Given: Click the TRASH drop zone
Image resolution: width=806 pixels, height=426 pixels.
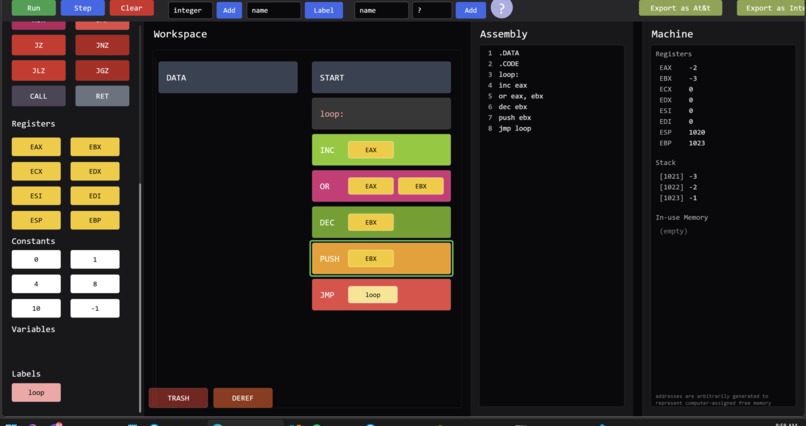Looking at the screenshot, I should (x=178, y=398).
